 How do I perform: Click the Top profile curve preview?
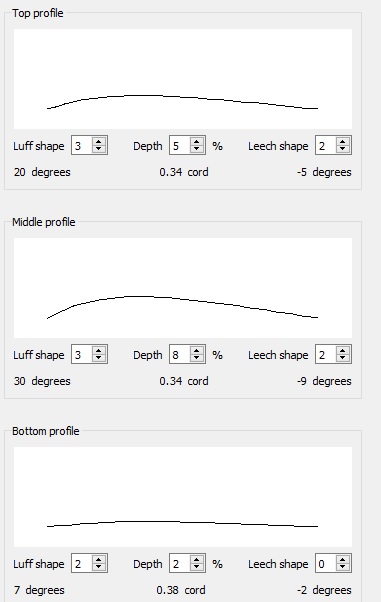[183, 79]
